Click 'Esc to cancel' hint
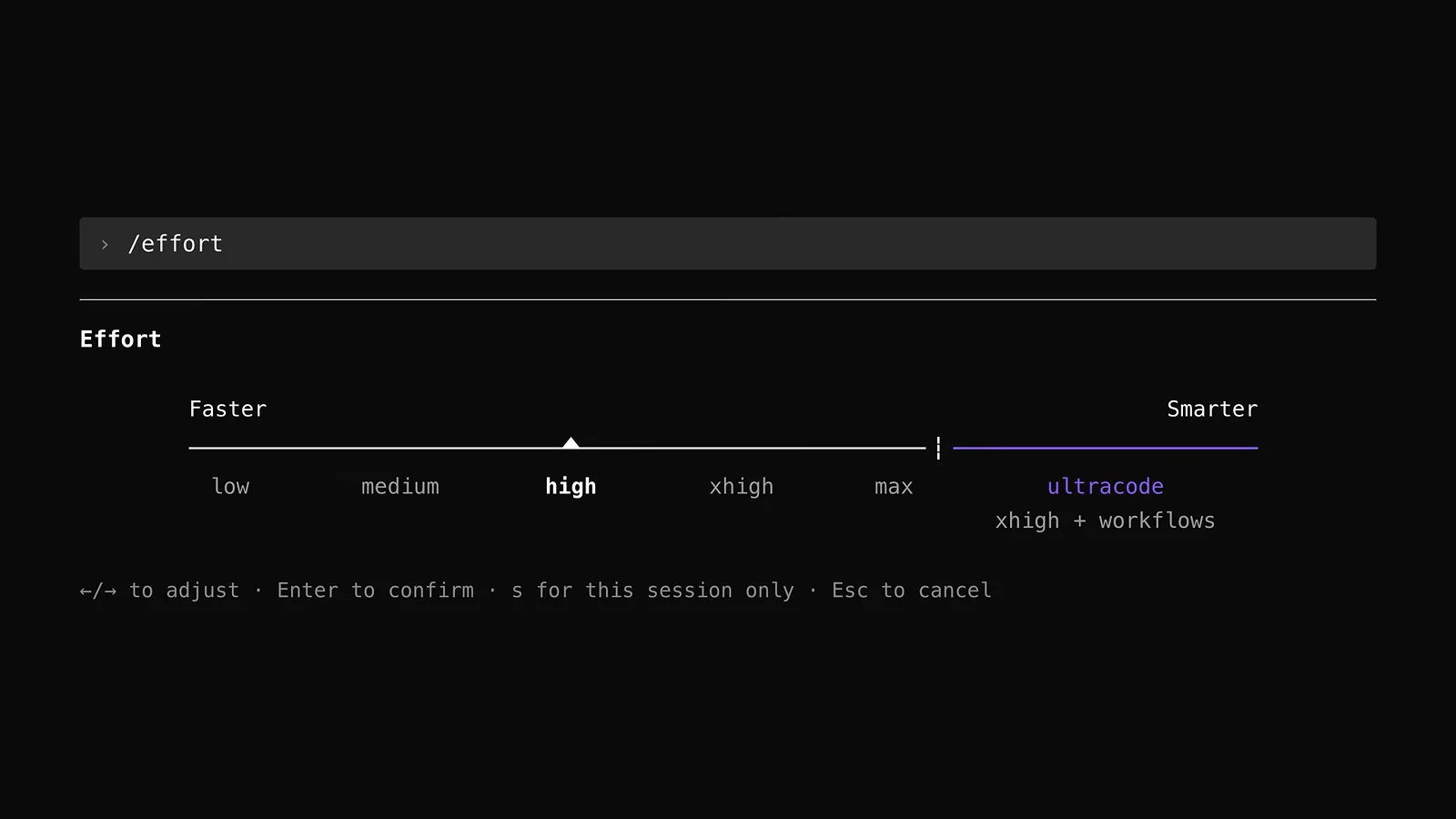The height and width of the screenshot is (819, 1456). point(911,590)
